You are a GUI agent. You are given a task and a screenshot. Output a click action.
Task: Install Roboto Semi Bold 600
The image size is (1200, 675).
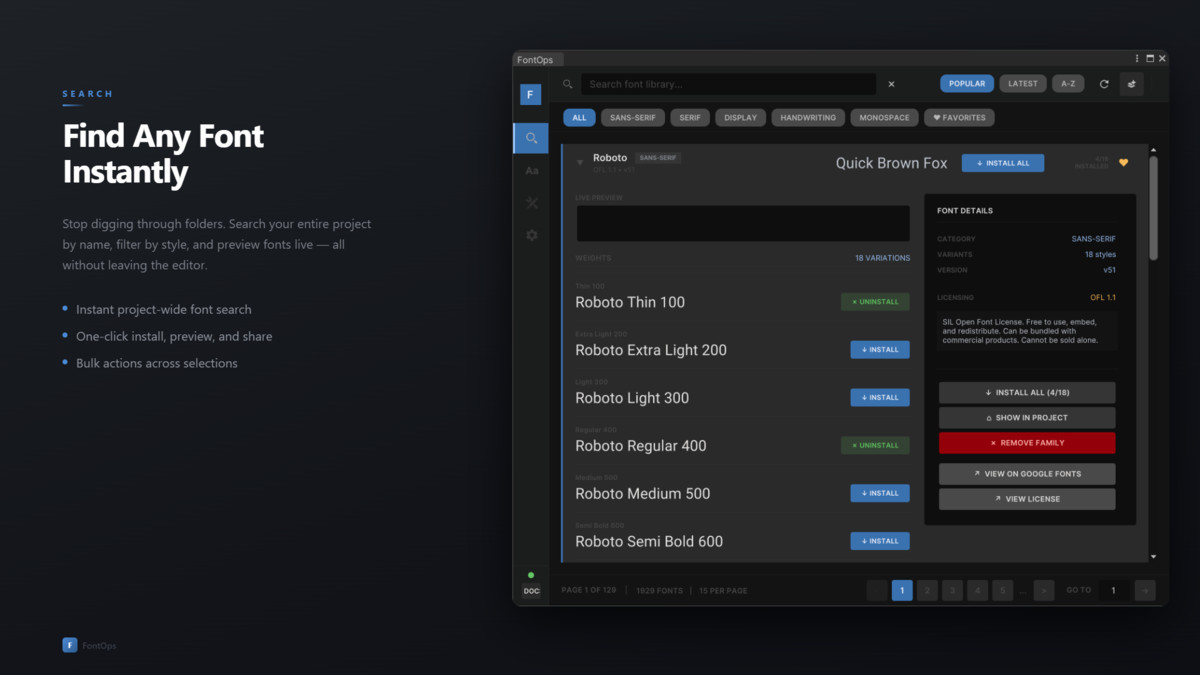(880, 541)
